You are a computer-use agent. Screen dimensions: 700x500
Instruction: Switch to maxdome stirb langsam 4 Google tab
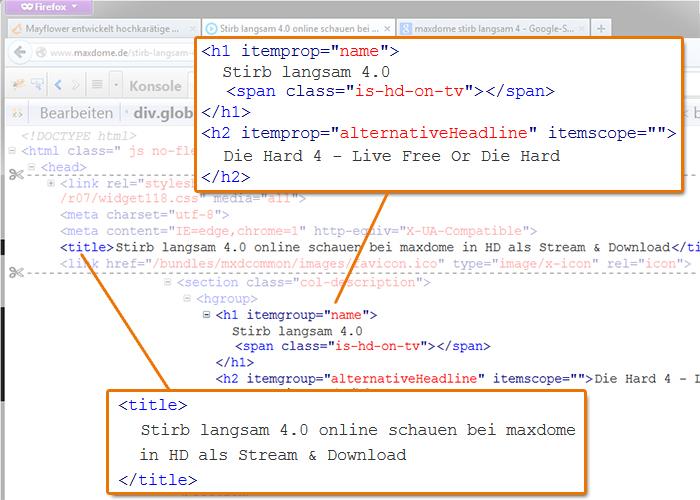tap(493, 29)
